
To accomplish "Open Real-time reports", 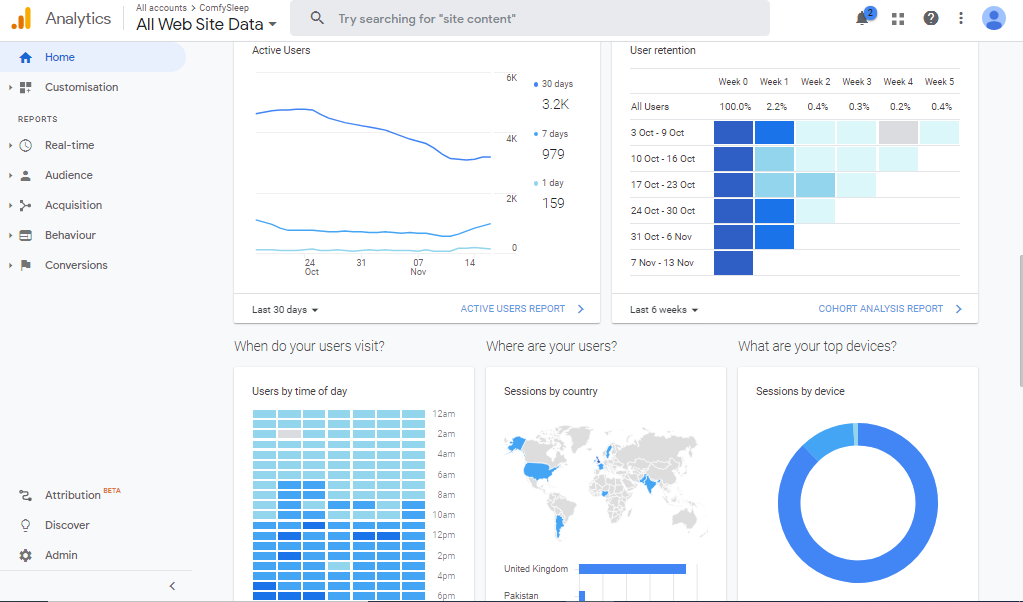I will coord(70,145).
